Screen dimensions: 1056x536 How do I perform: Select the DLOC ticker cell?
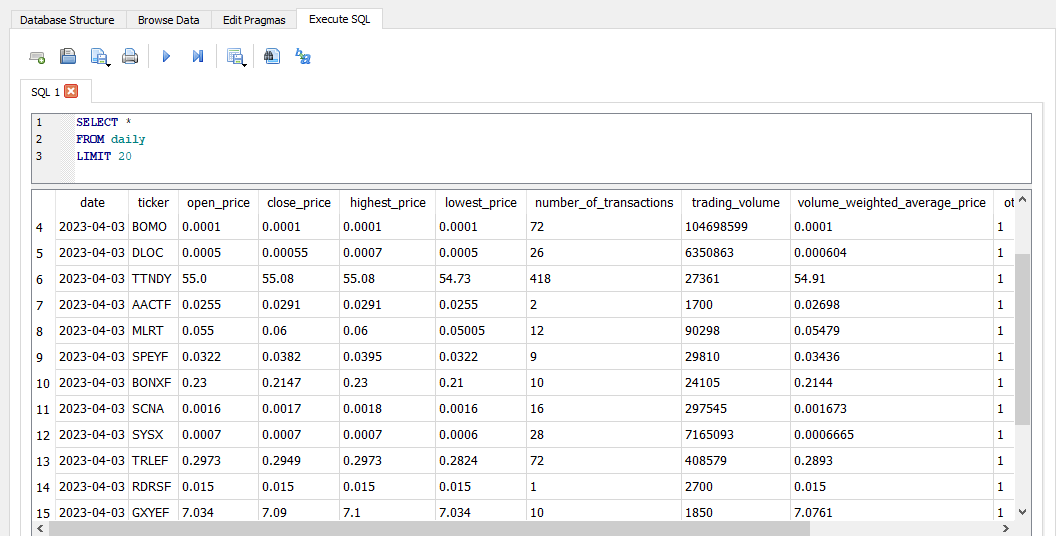153,253
